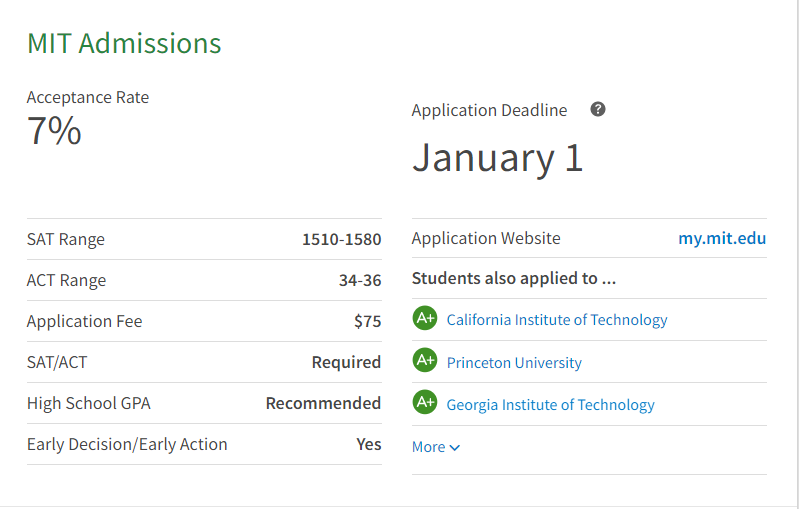
Task: Go to Georgia Institute of Technology page
Action: (550, 404)
